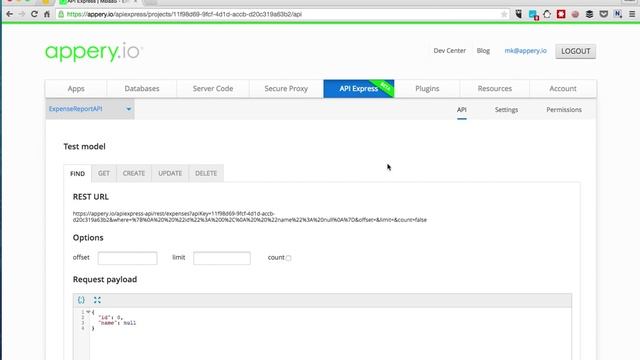Open the black shield extension icon
Viewport: 640px width, 360px height.
[x=519, y=14]
